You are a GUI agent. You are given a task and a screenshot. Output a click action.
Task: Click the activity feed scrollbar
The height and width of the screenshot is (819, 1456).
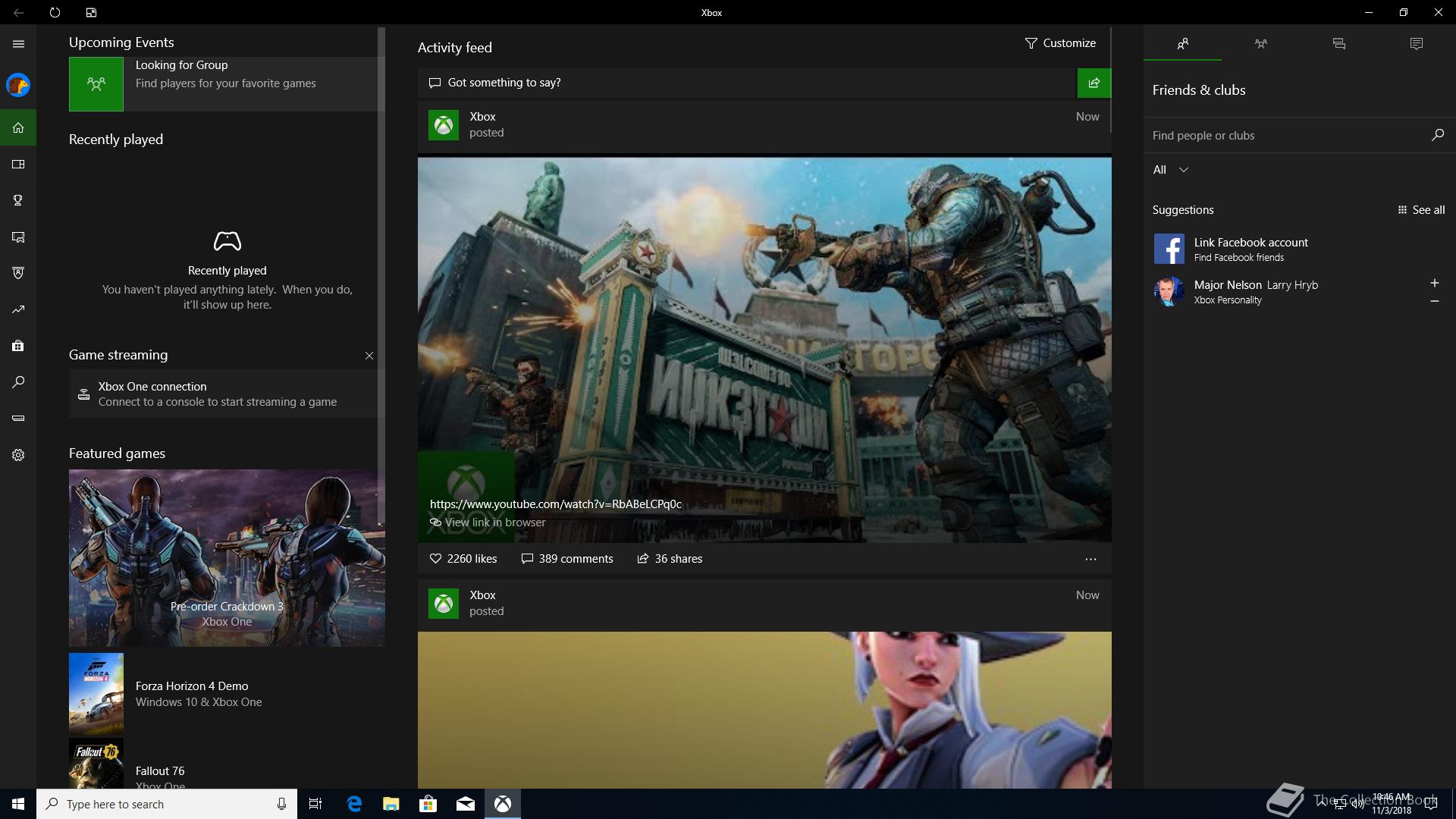(1111, 80)
